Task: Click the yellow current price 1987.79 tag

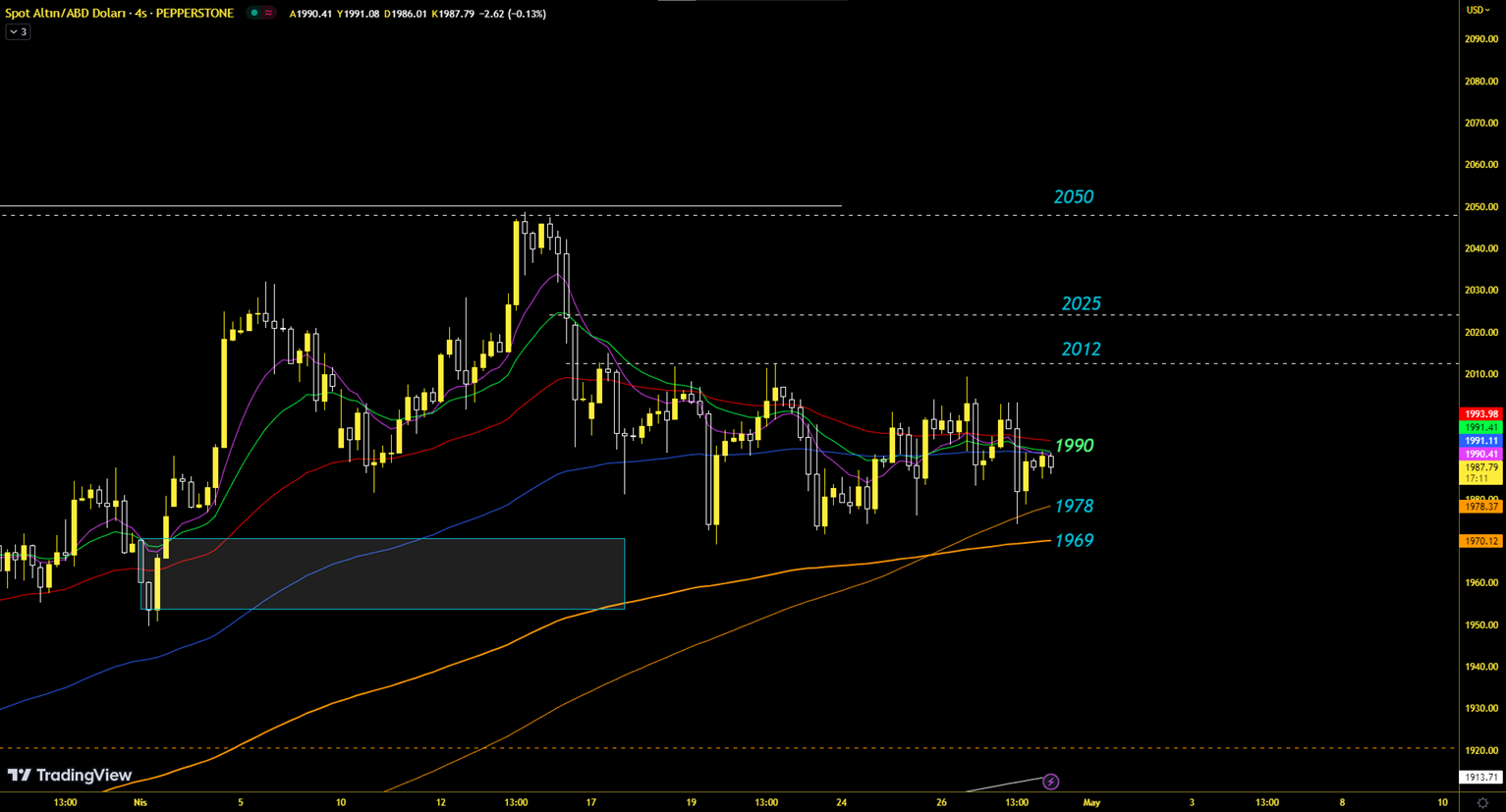Action: [x=1480, y=468]
